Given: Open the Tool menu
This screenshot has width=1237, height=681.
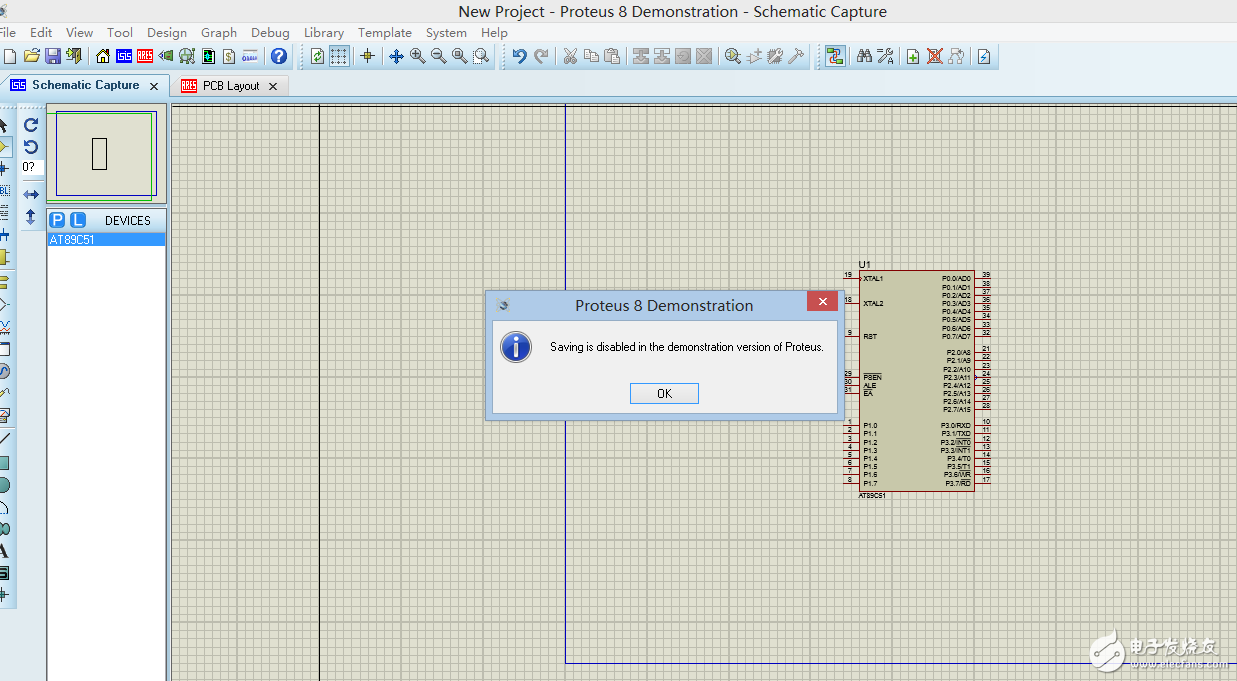Looking at the screenshot, I should pos(120,32).
